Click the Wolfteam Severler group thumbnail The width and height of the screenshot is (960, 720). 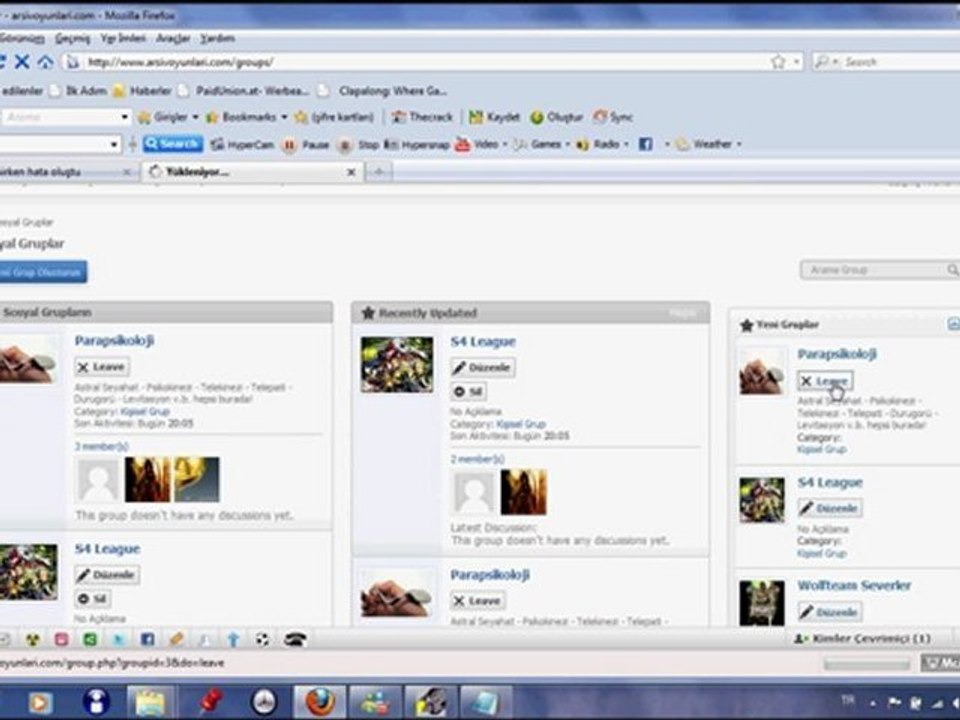click(762, 602)
